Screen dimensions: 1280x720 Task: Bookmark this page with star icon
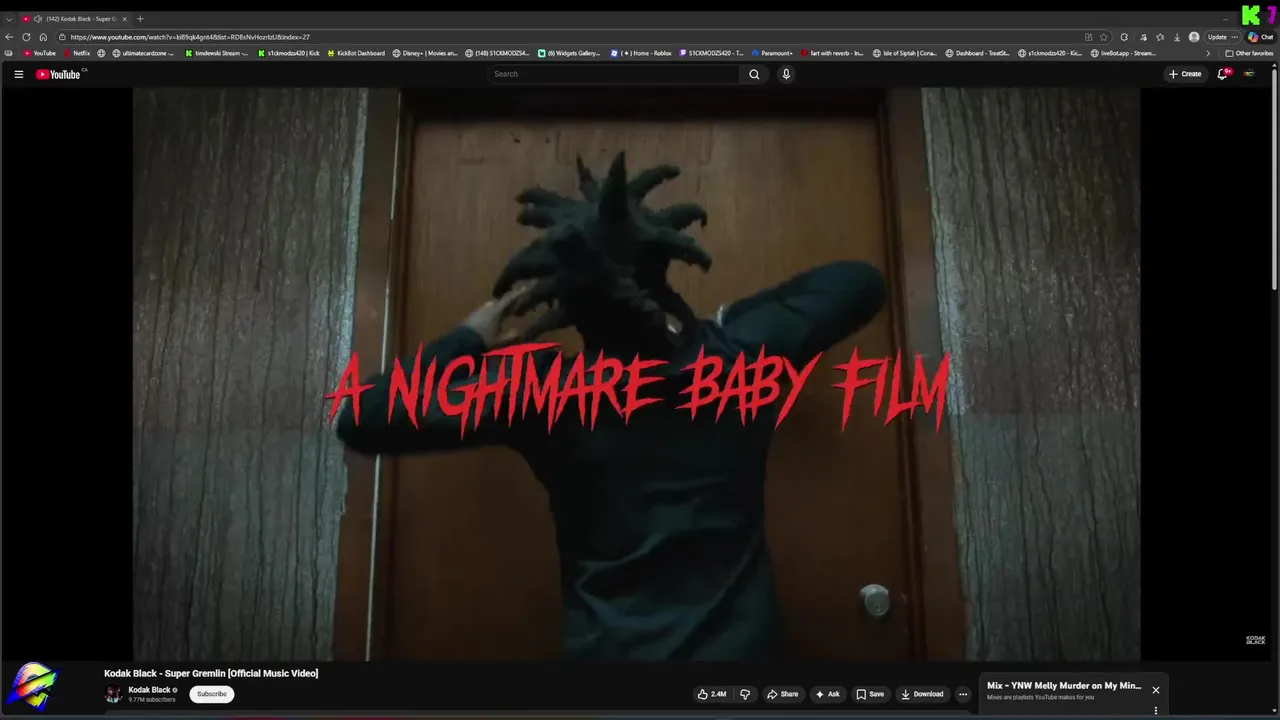point(1103,37)
